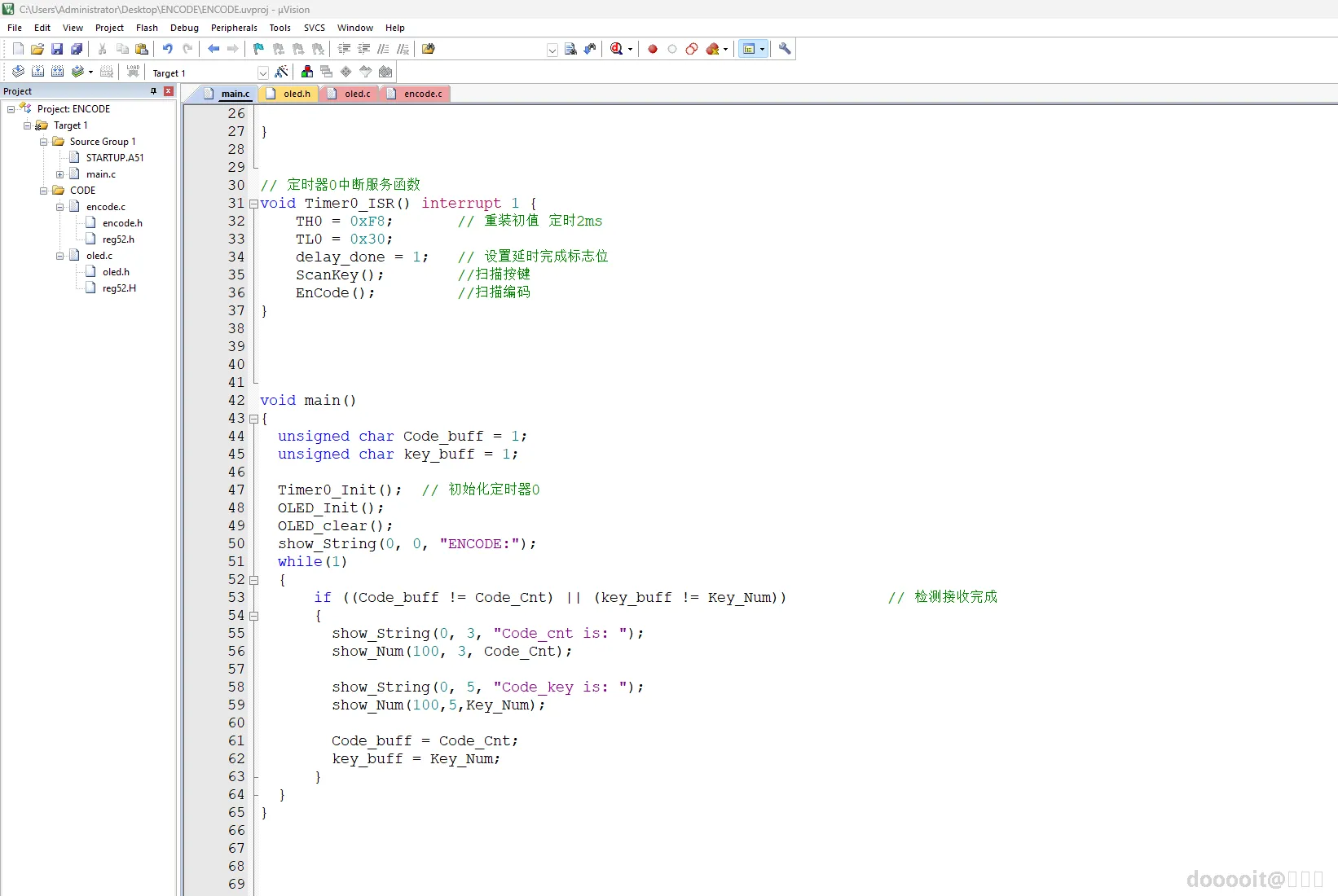Collapse the Timer0_ISR function fold marker
This screenshot has width=1338, height=896.
coord(253,204)
